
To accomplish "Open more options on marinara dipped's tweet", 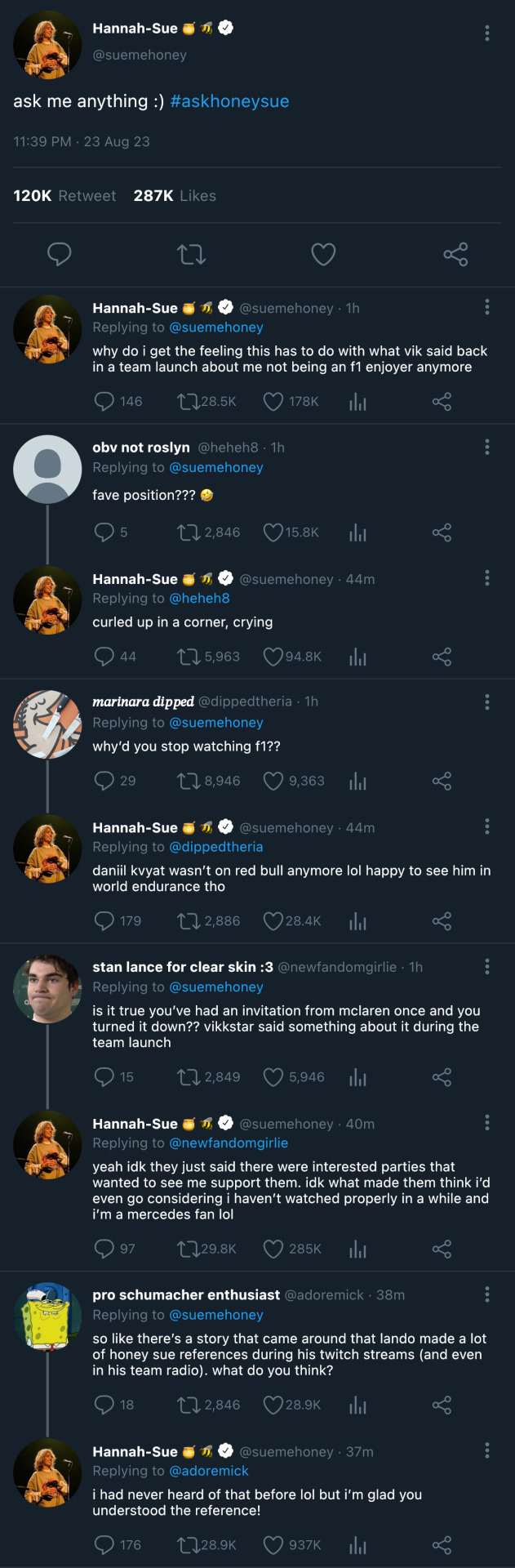I will (x=487, y=702).
